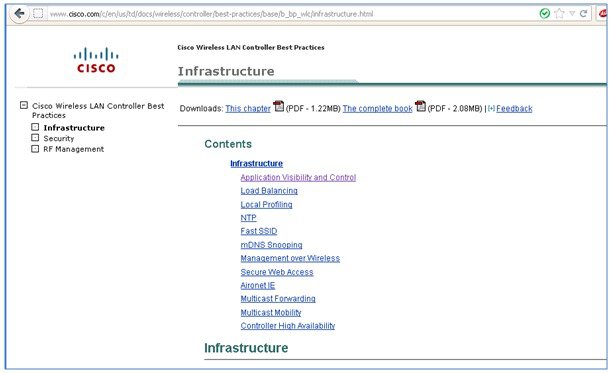Select Security in the sidebar tree
Image resolution: width=611 pixels, height=373 pixels.
click(x=59, y=138)
